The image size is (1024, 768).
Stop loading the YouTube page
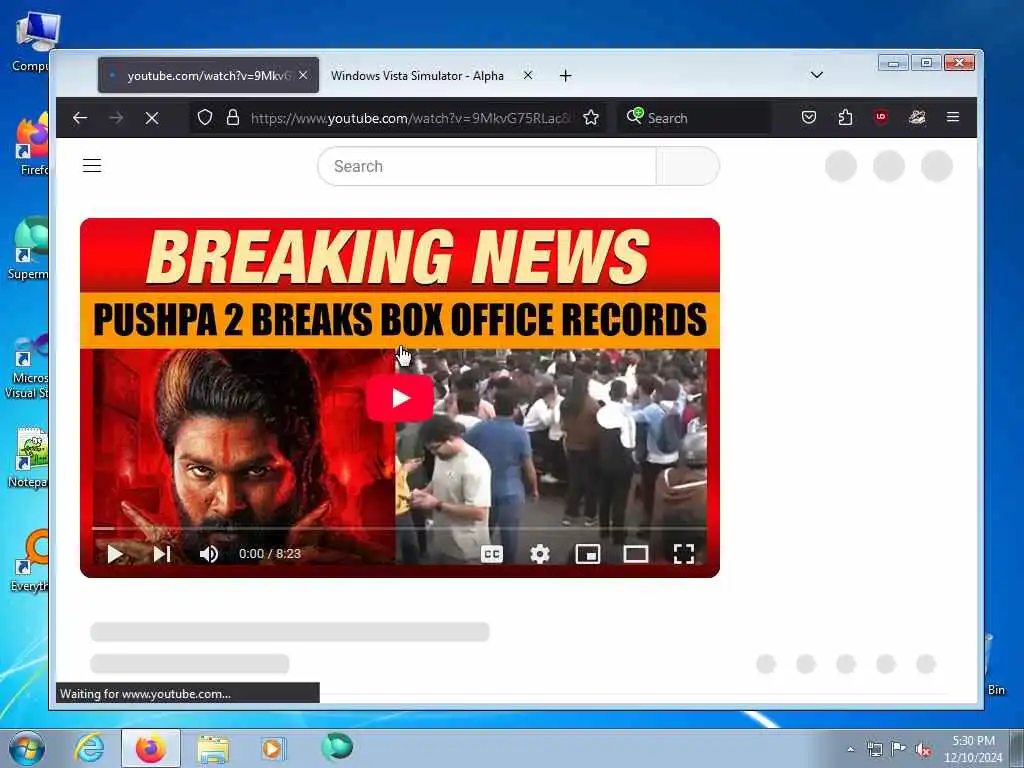[x=152, y=118]
